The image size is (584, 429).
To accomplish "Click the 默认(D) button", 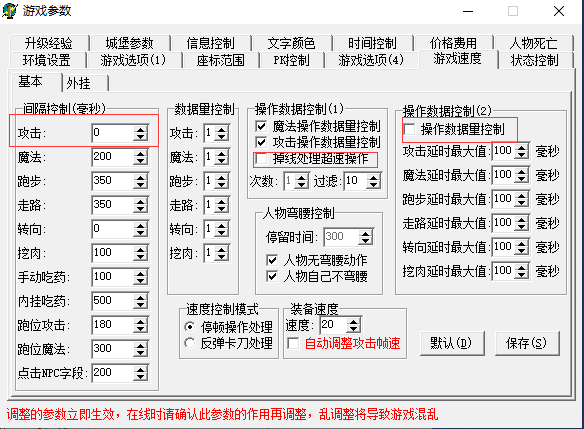I will click(x=452, y=343).
